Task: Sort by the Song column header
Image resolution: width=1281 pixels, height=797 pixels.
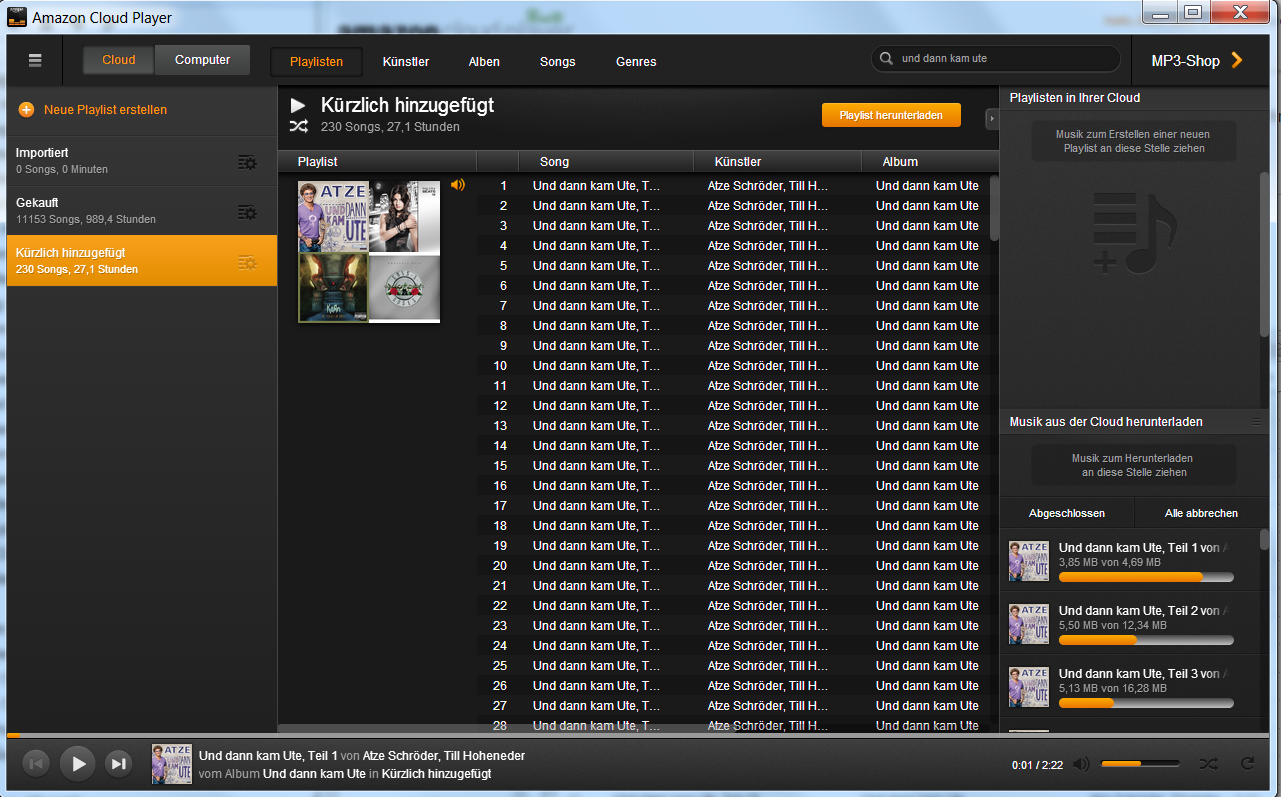Action: click(606, 161)
